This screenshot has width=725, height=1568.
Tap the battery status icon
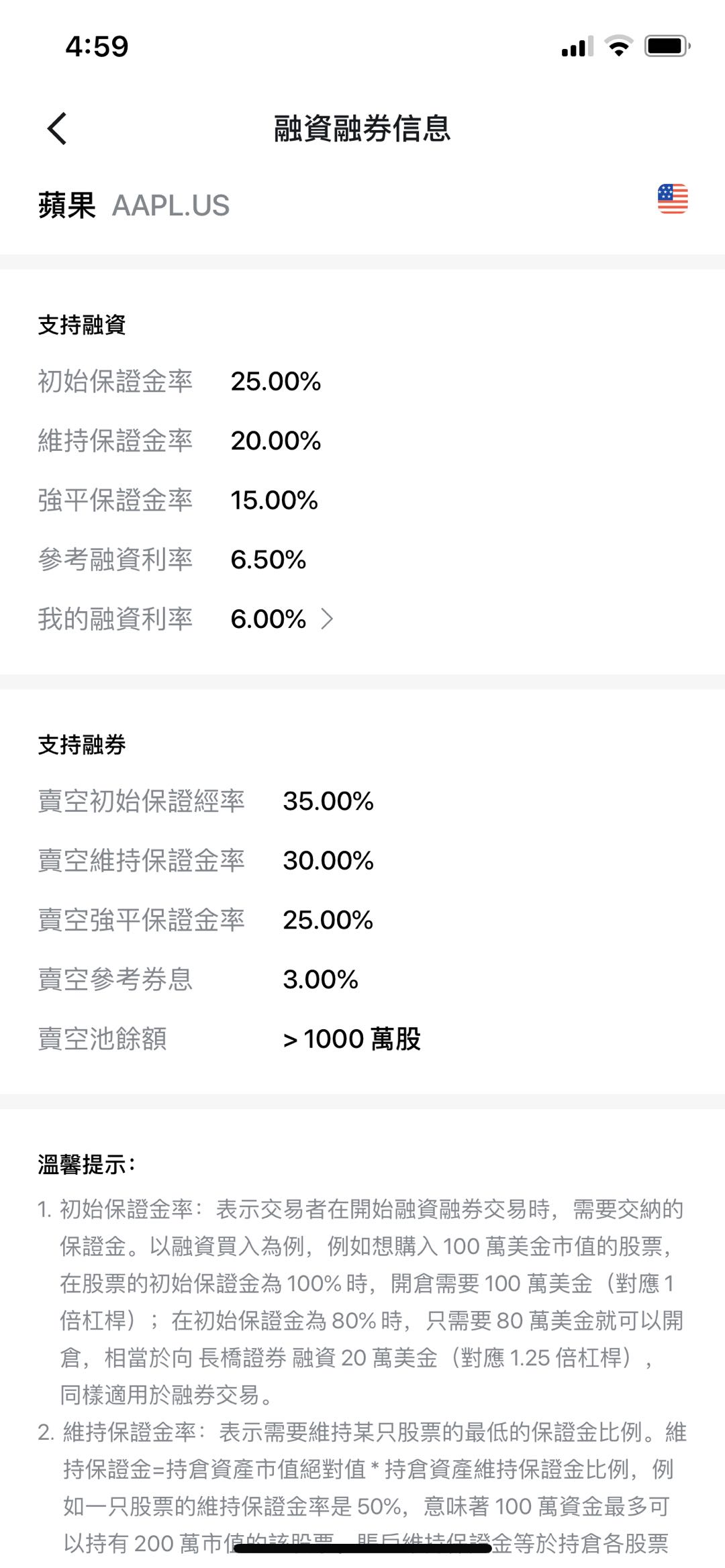coord(667,46)
